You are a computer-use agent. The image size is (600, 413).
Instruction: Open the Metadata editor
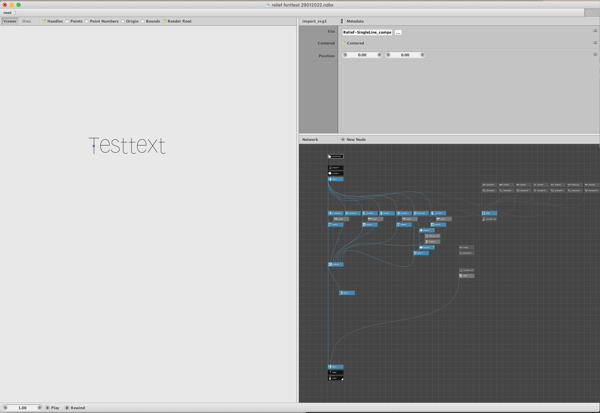pos(355,21)
